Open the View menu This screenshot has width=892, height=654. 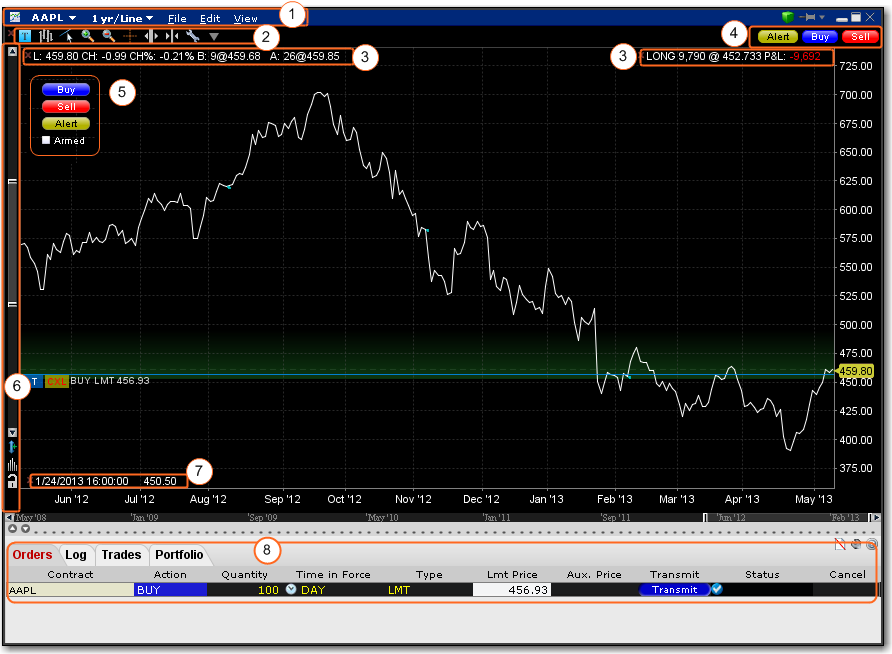[246, 17]
